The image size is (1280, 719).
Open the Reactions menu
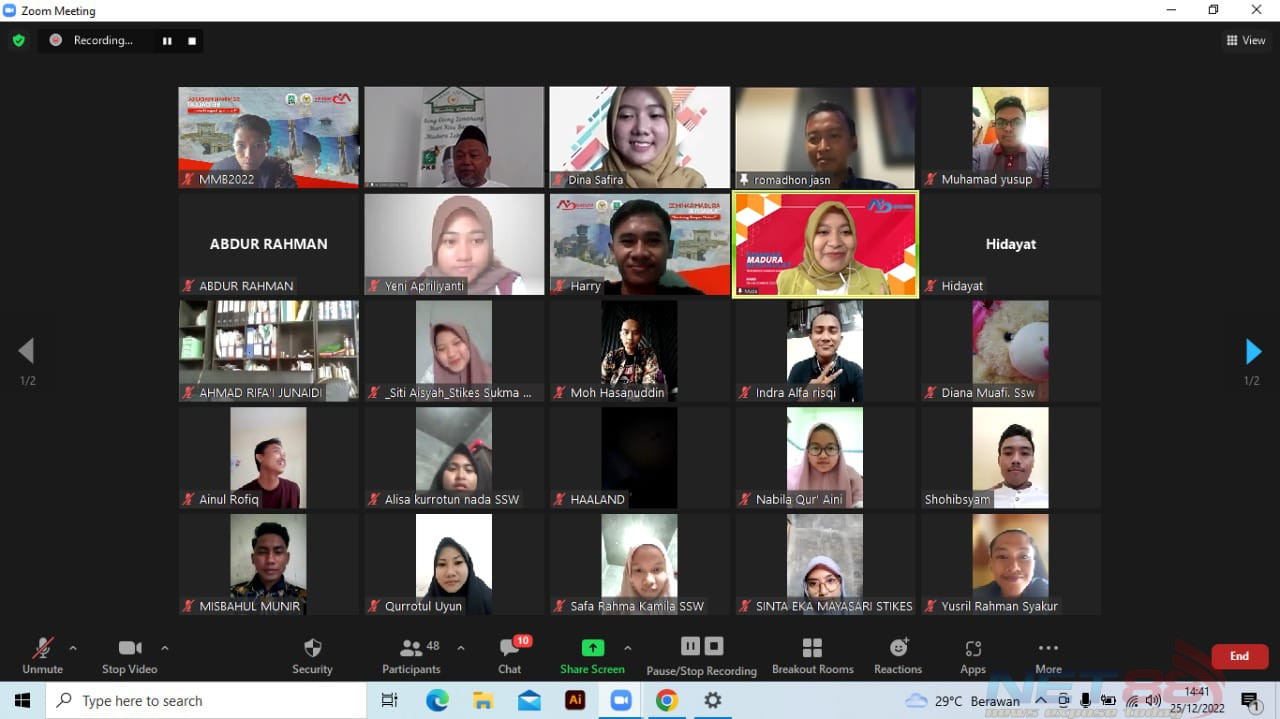click(898, 655)
